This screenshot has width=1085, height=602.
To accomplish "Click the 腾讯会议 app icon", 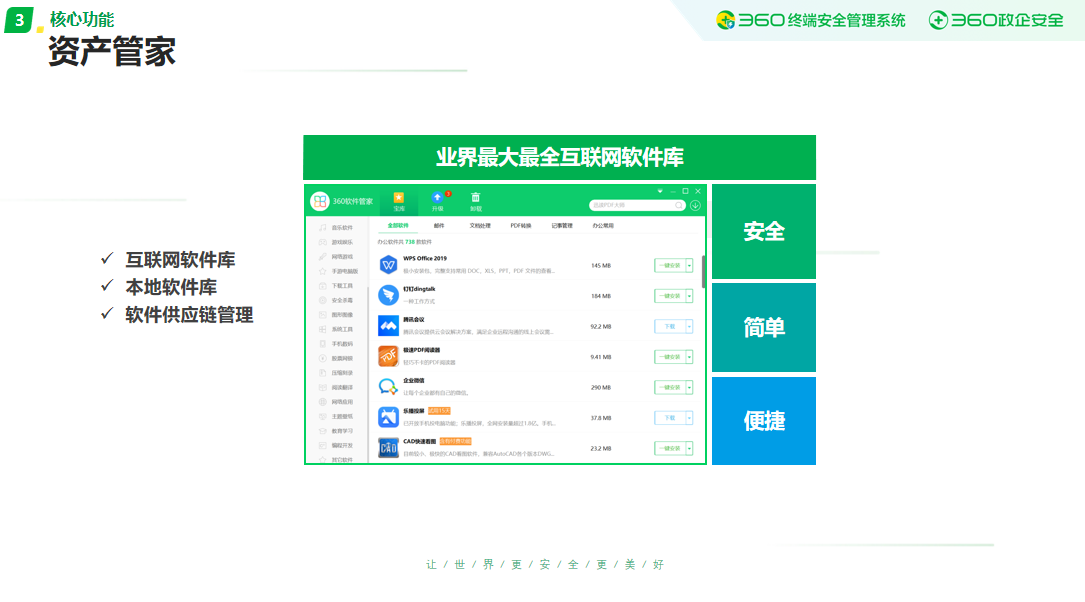I will click(x=388, y=326).
